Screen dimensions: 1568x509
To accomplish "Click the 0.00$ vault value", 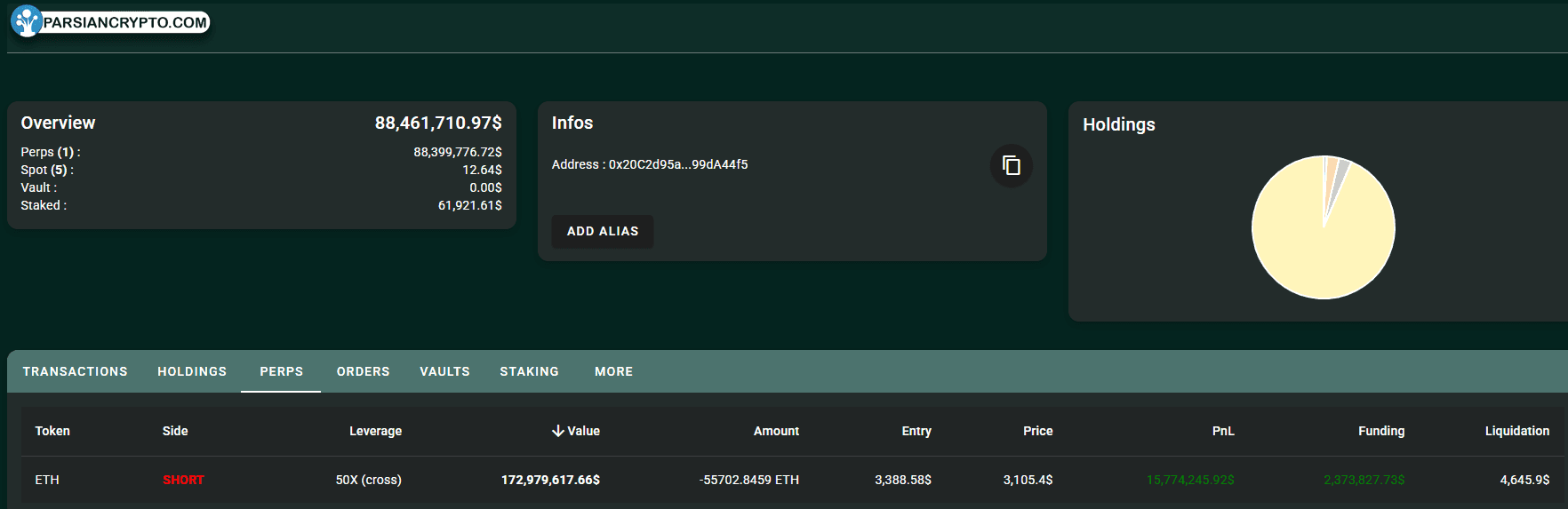I will coord(485,187).
